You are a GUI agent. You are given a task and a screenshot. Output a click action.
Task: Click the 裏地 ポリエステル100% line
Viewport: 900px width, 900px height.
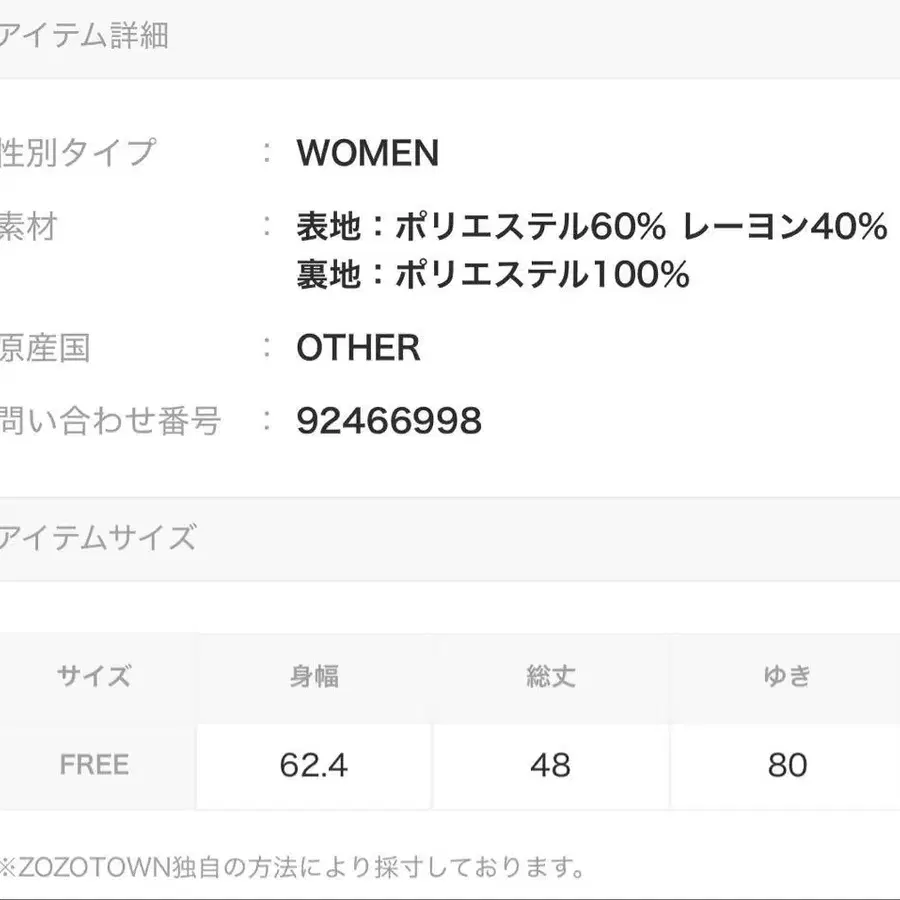pyautogui.click(x=492, y=274)
